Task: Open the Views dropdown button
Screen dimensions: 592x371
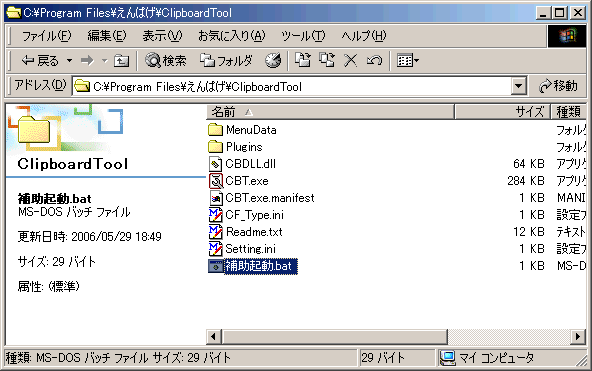Action: [x=408, y=60]
